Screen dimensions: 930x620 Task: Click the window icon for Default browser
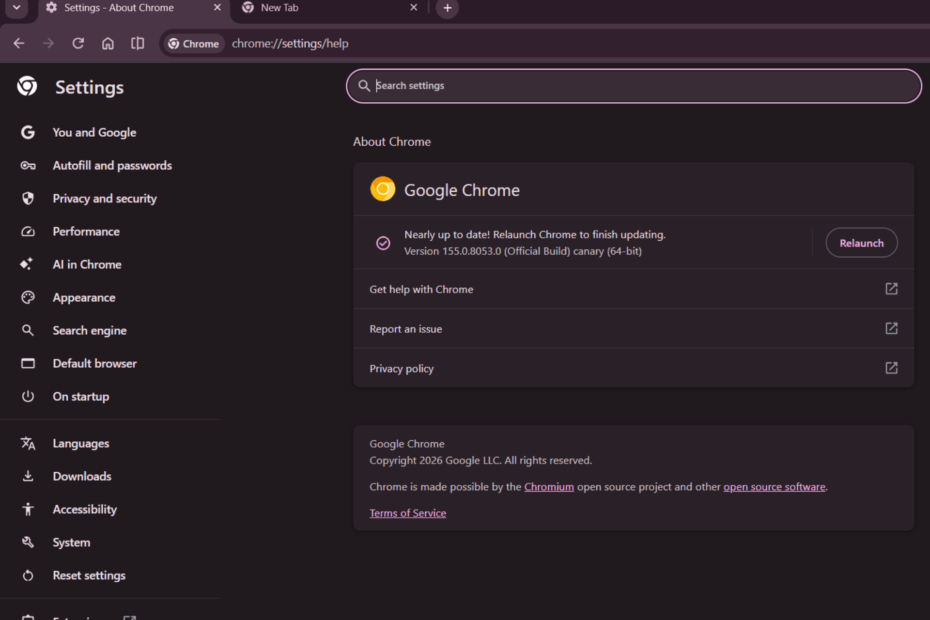click(28, 363)
